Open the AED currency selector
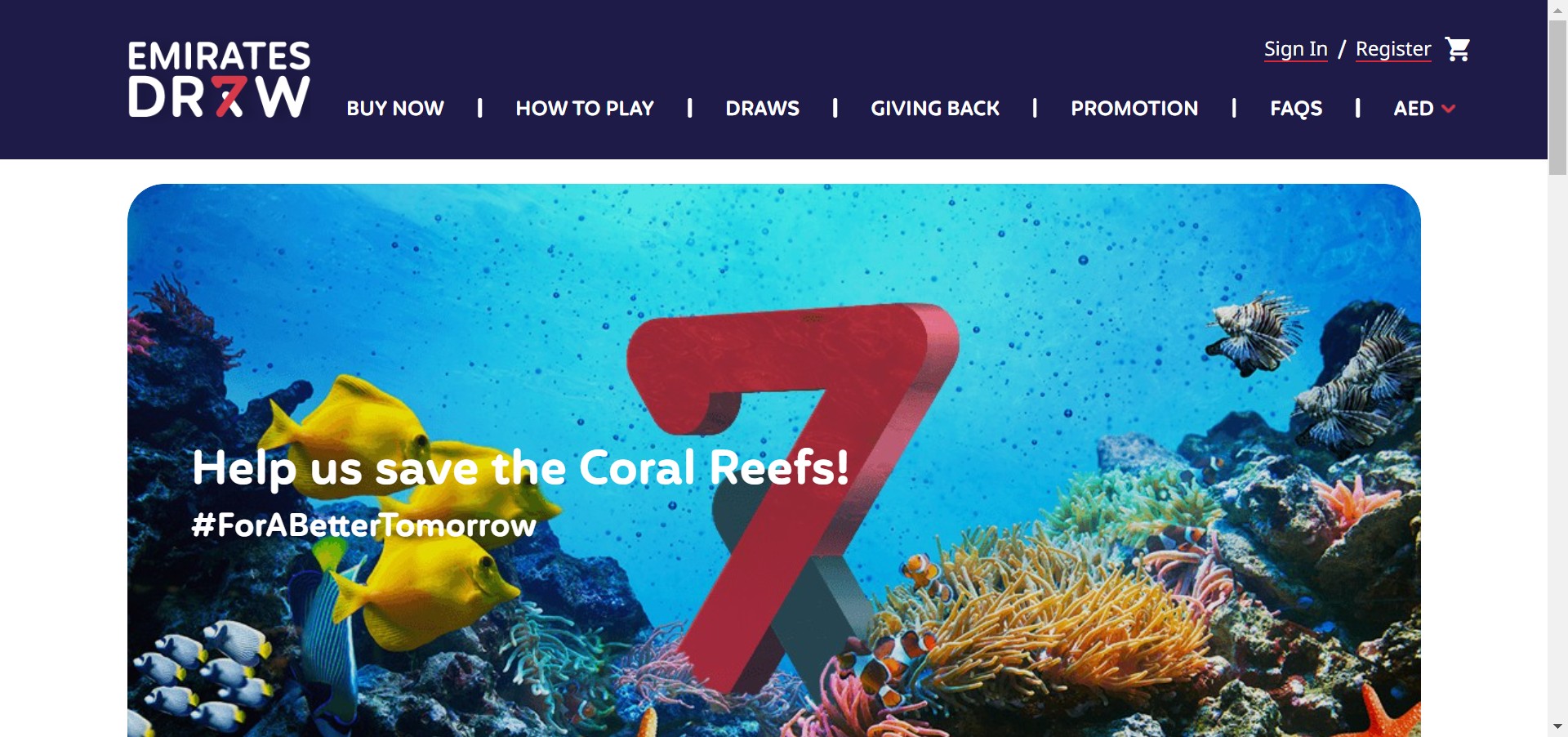This screenshot has width=1568, height=737. coord(1424,108)
